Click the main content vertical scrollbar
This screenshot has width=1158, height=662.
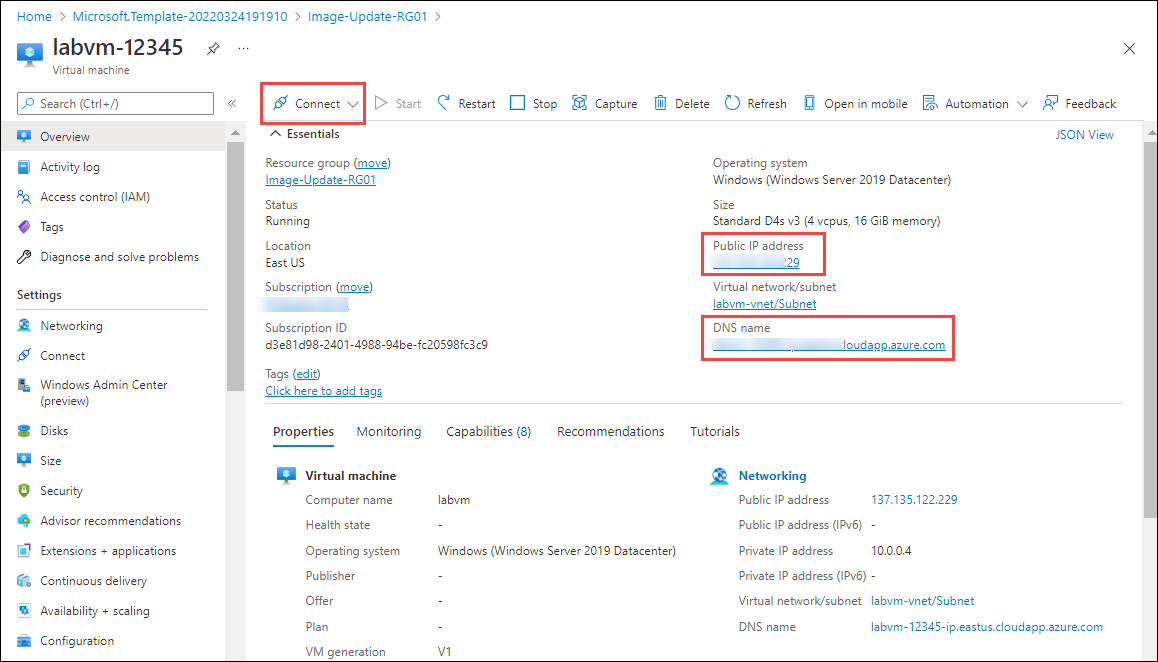click(x=1150, y=328)
